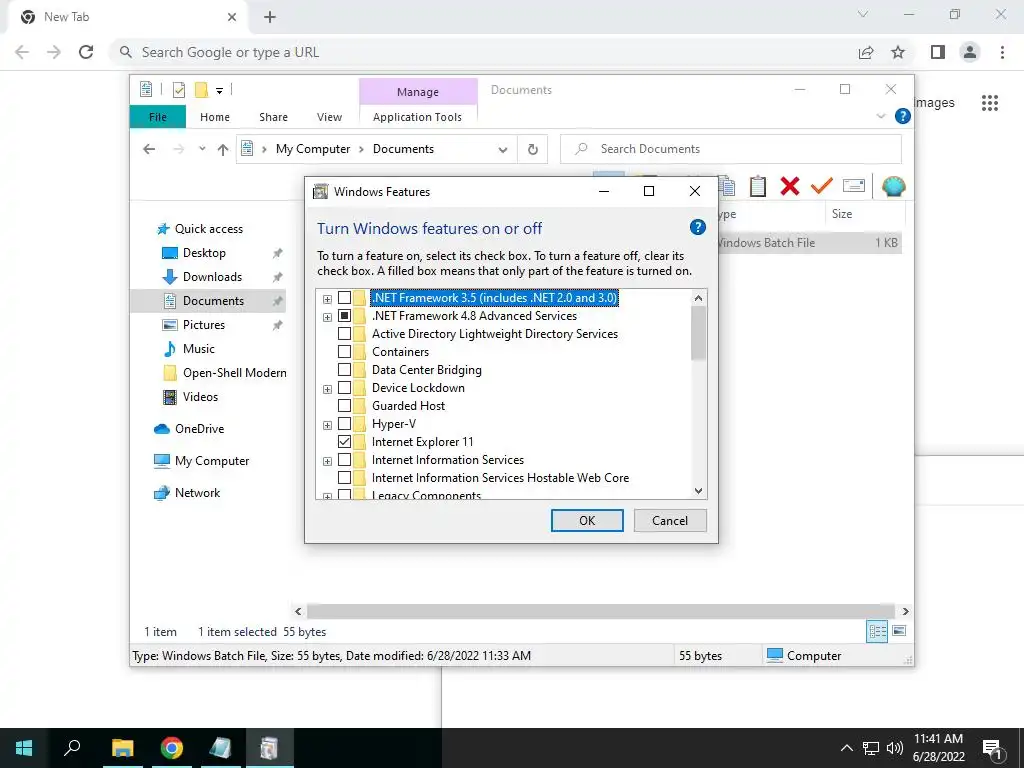Screen dimensions: 1024x768
Task: Click the refresh icon beside address bar
Action: click(x=532, y=150)
